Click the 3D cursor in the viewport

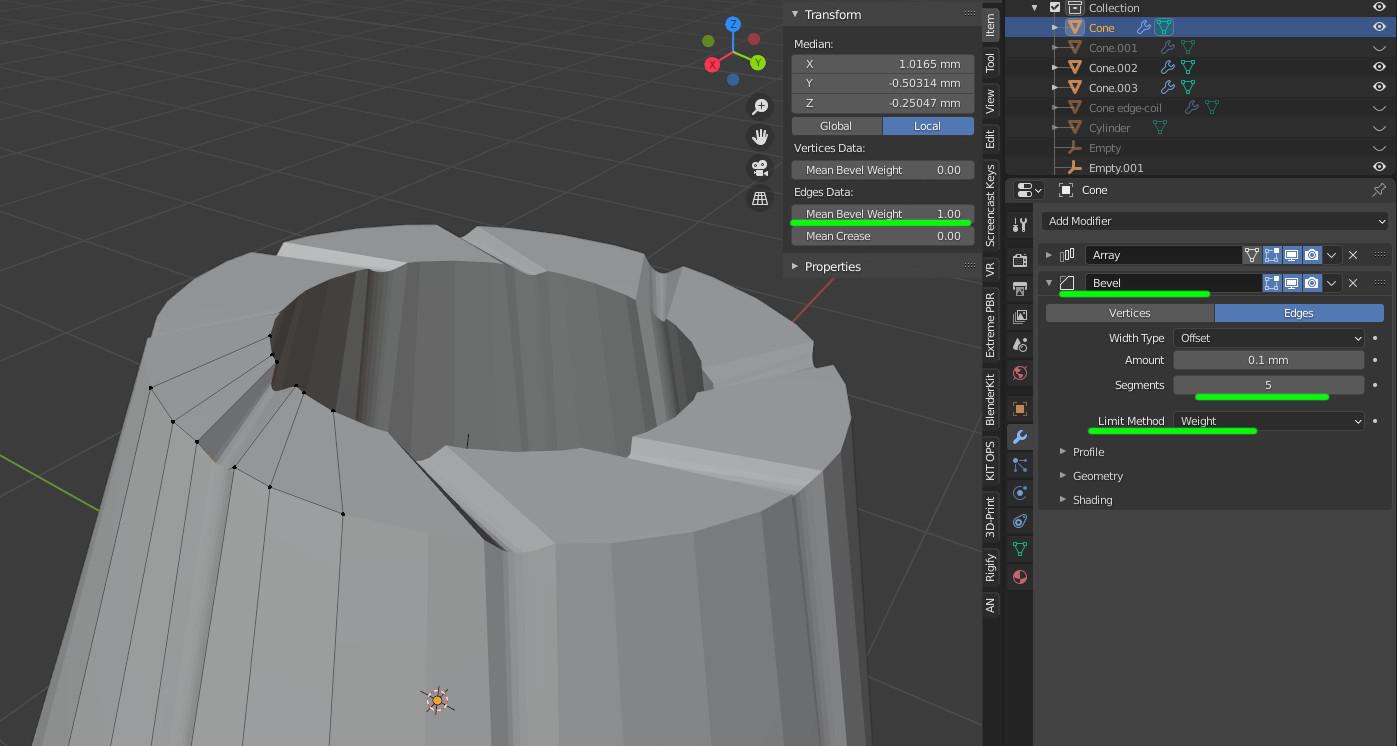[x=437, y=700]
